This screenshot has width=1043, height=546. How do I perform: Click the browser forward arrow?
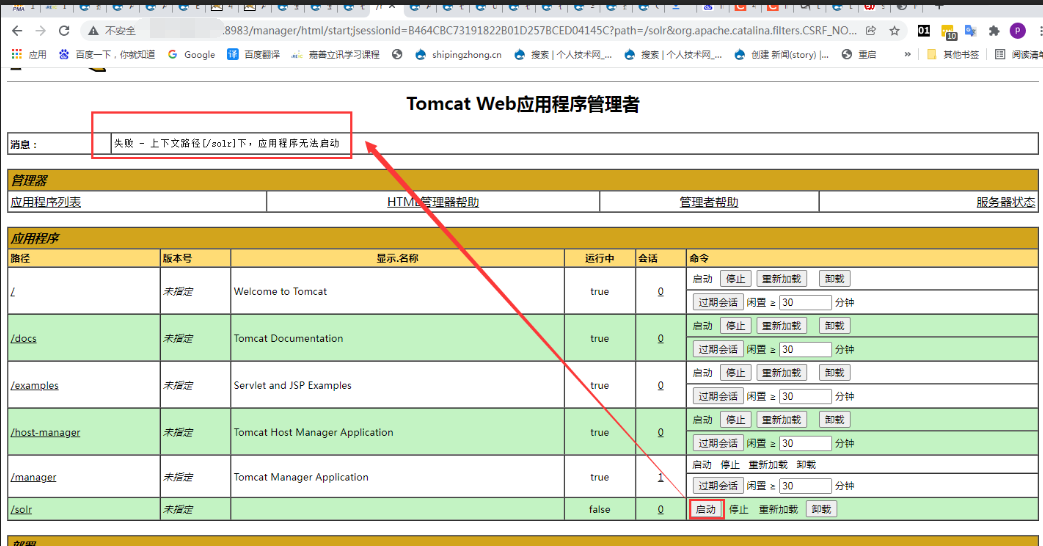coord(41,31)
